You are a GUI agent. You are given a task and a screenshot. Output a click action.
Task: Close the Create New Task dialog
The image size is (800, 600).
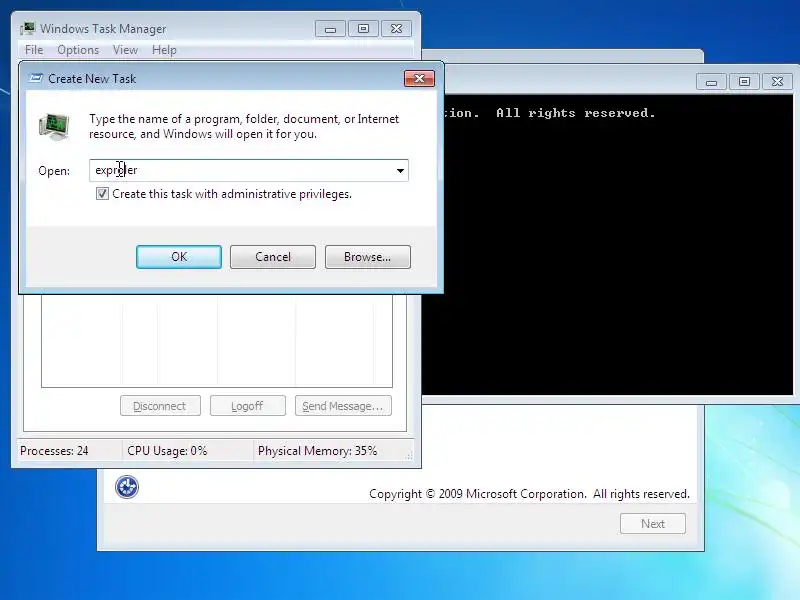pyautogui.click(x=419, y=79)
